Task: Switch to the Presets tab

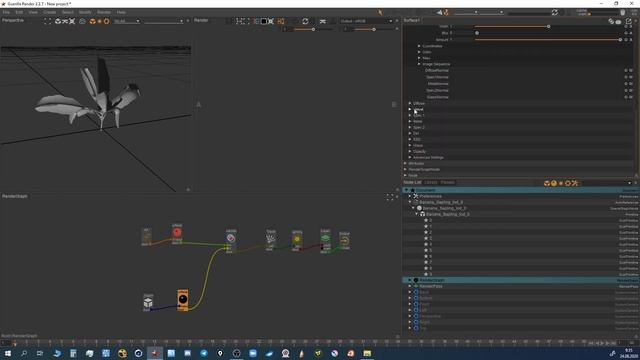Action: click(x=448, y=182)
